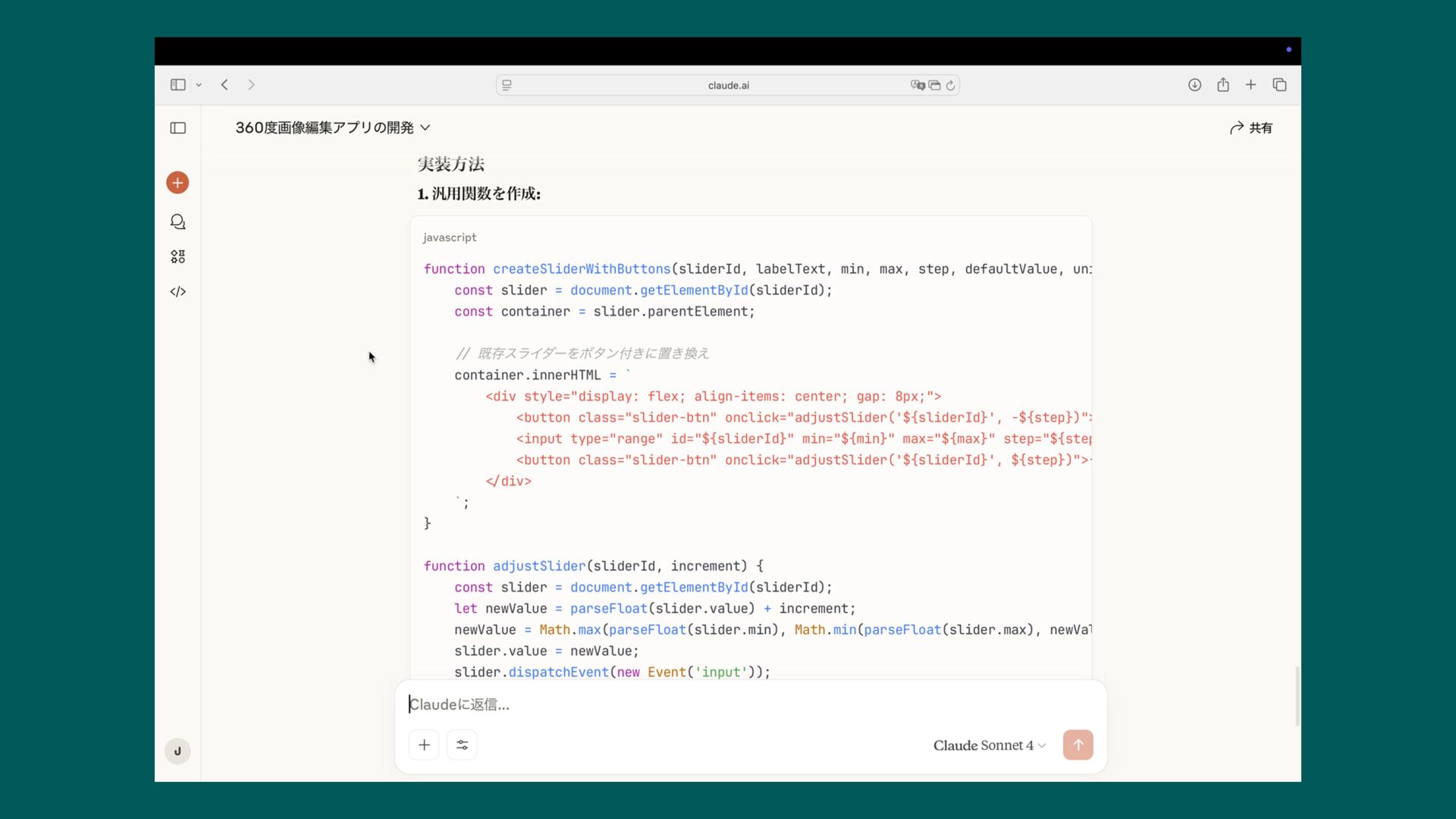Open the Claude Sonnet 4 model selector
The image size is (1456, 819).
tap(990, 745)
